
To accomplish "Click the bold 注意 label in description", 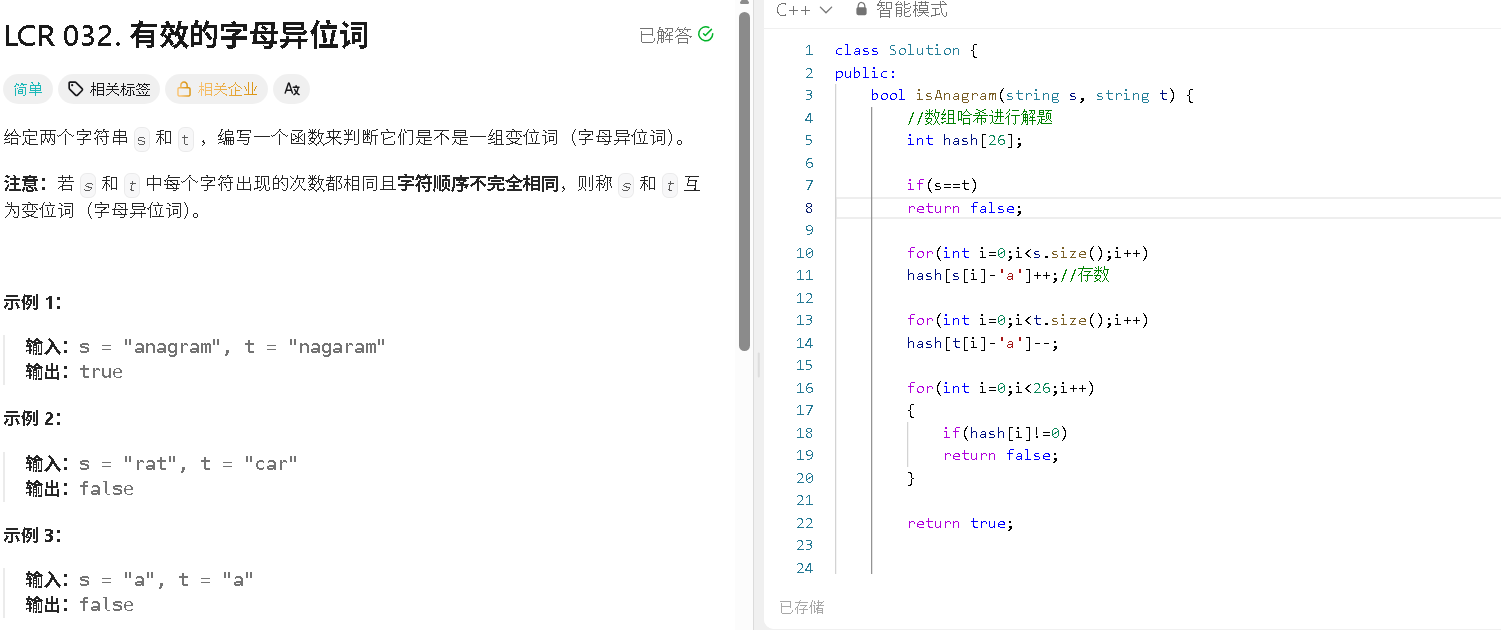I will (x=24, y=184).
